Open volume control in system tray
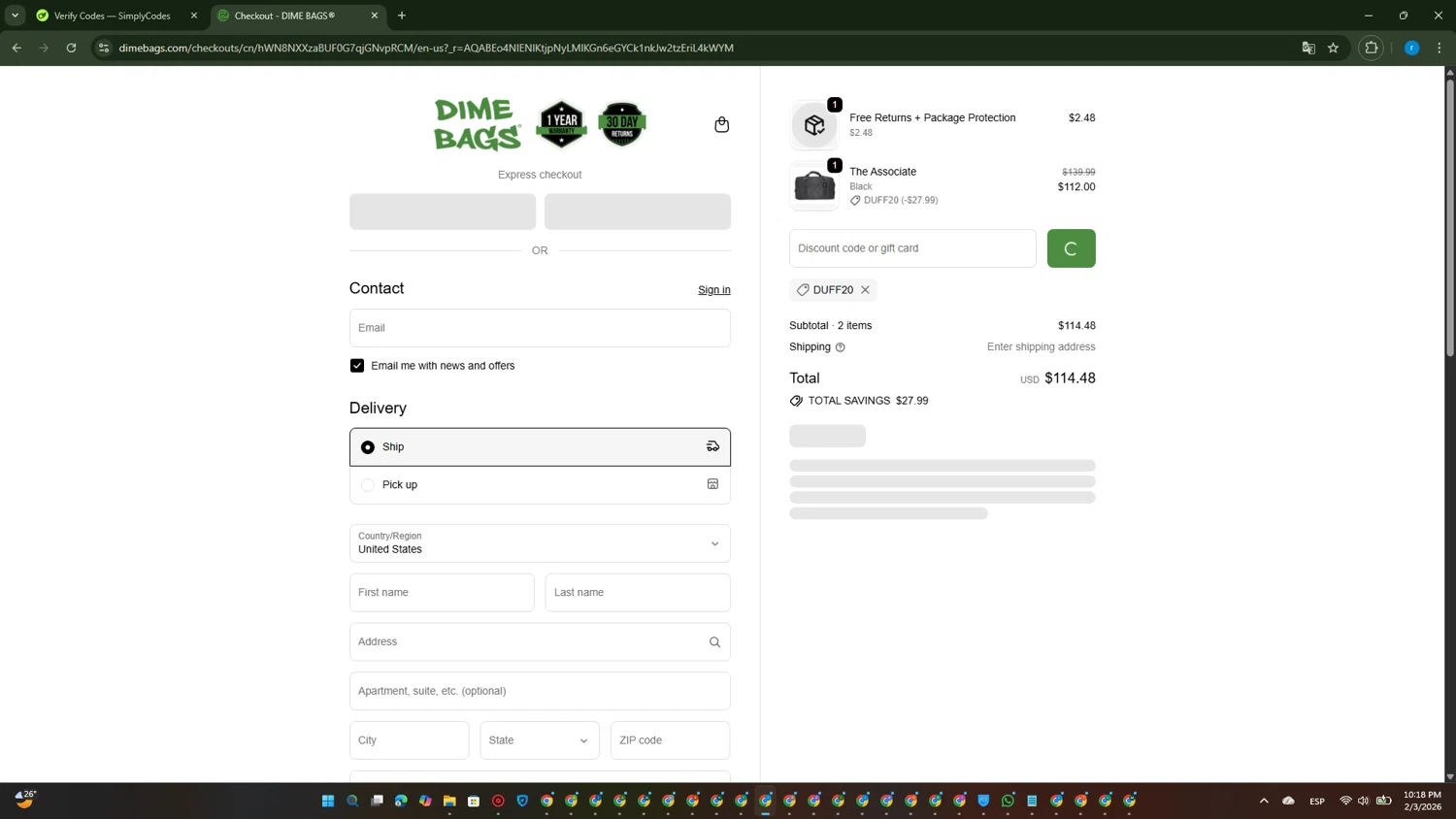The width and height of the screenshot is (1456, 819). (x=1363, y=801)
